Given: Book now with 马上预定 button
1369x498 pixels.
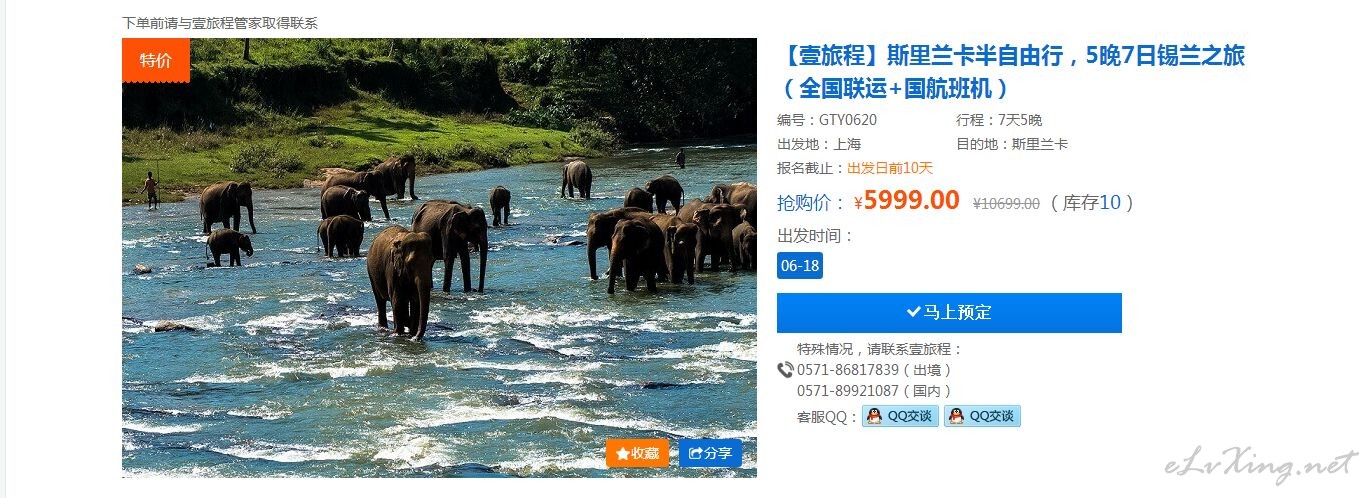Looking at the screenshot, I should pyautogui.click(x=949, y=312).
